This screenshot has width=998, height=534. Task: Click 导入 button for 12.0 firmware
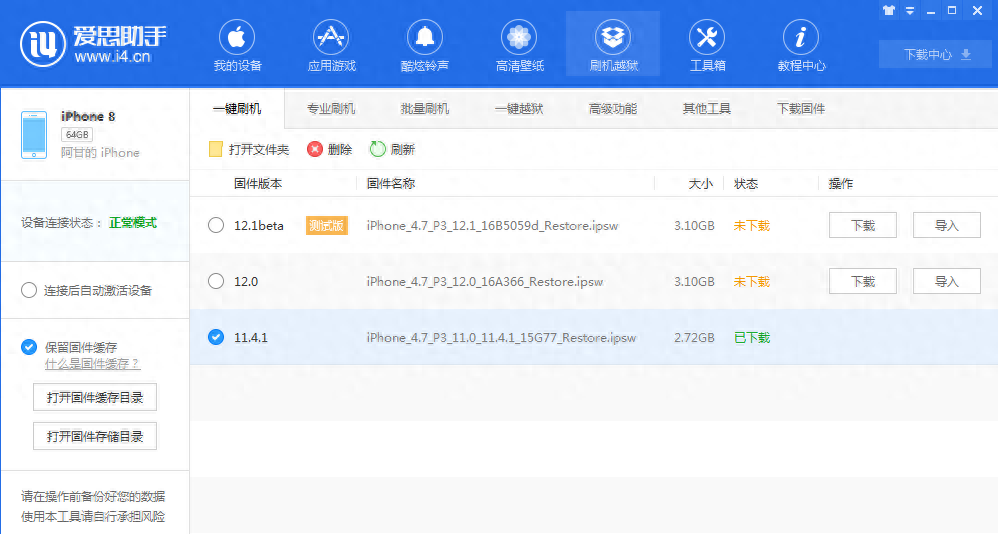(x=946, y=281)
